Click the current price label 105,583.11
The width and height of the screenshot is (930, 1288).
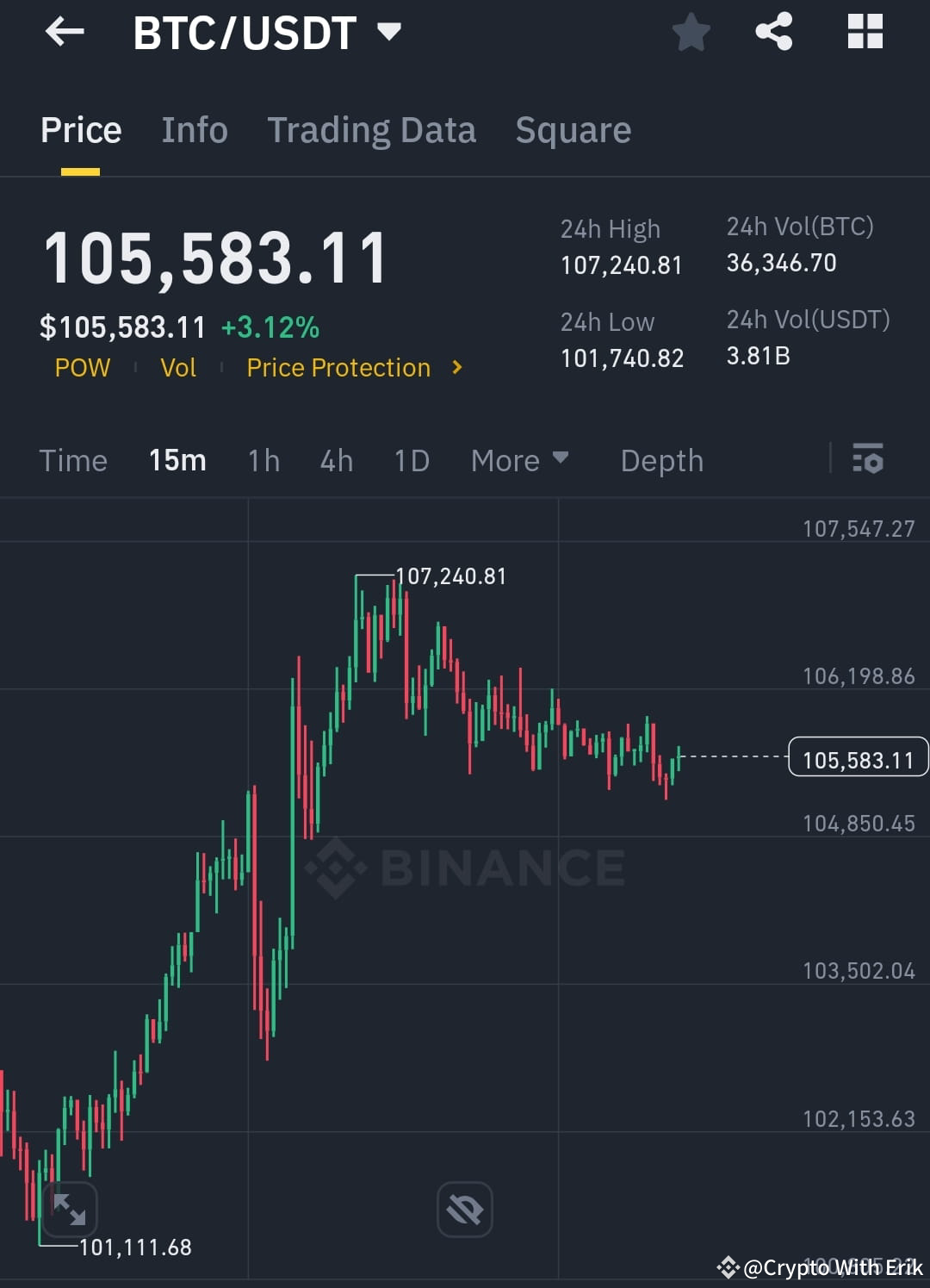[858, 757]
